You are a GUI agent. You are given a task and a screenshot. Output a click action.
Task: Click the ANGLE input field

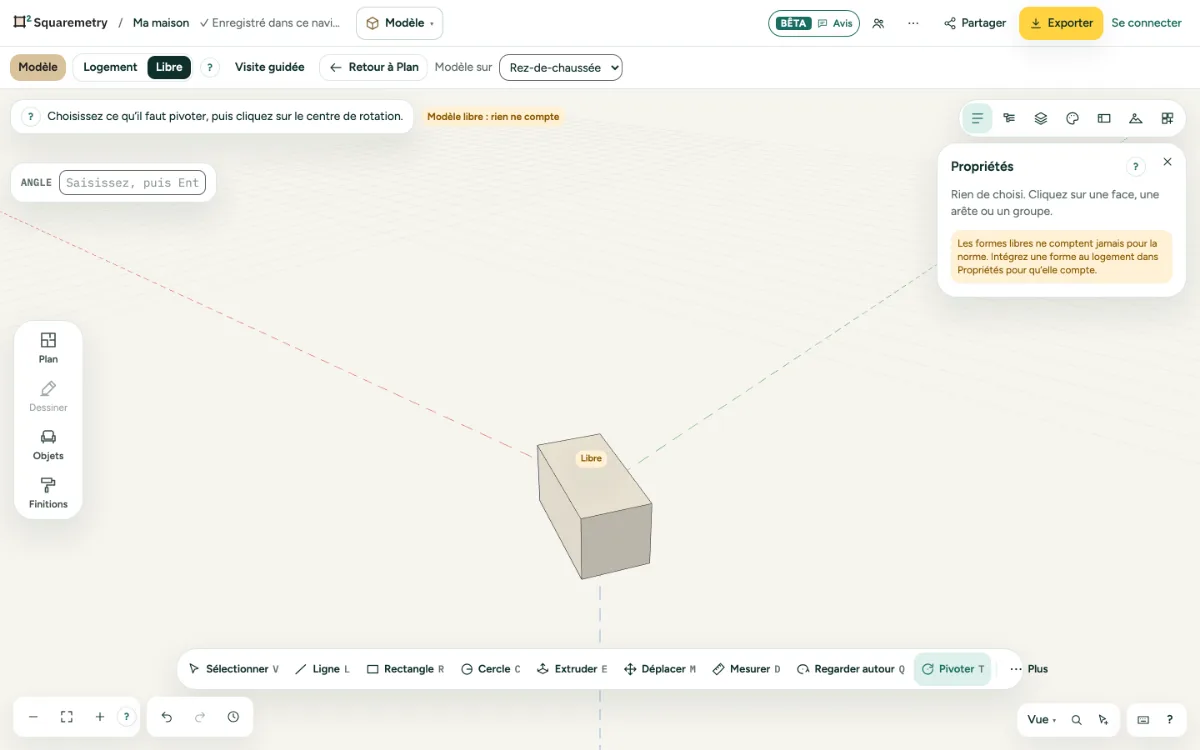(x=132, y=183)
